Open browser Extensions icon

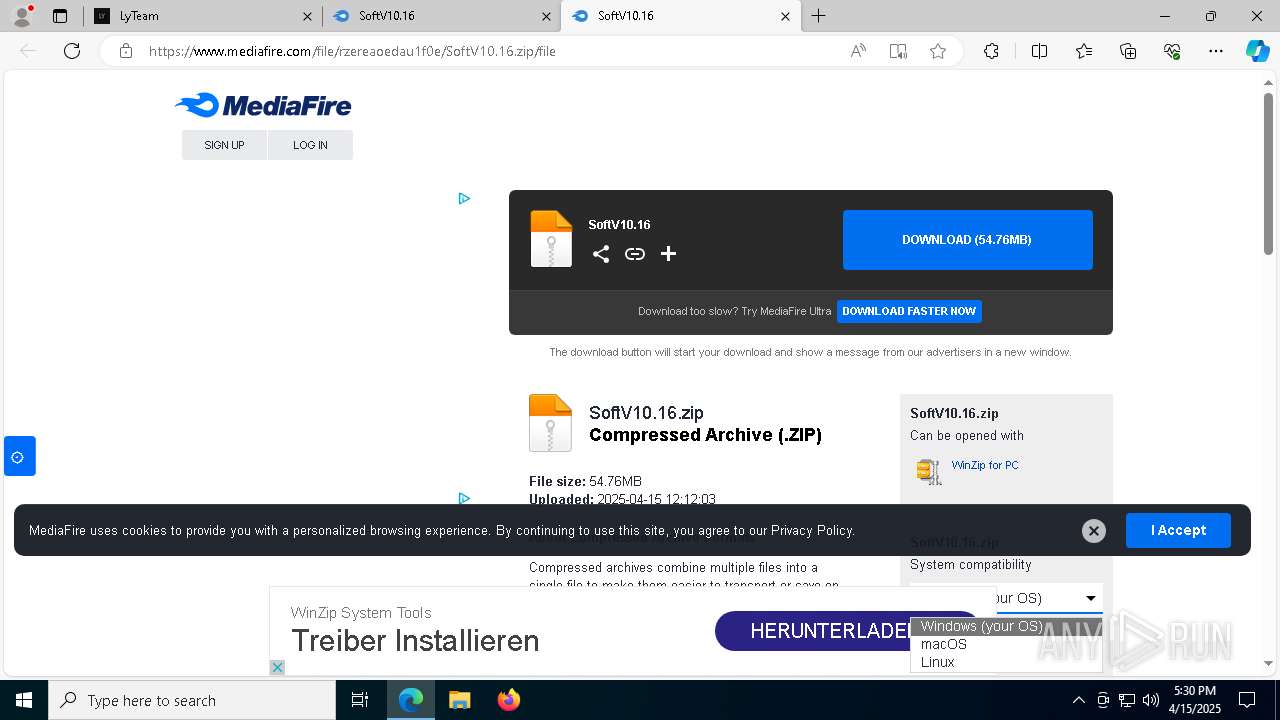click(991, 51)
